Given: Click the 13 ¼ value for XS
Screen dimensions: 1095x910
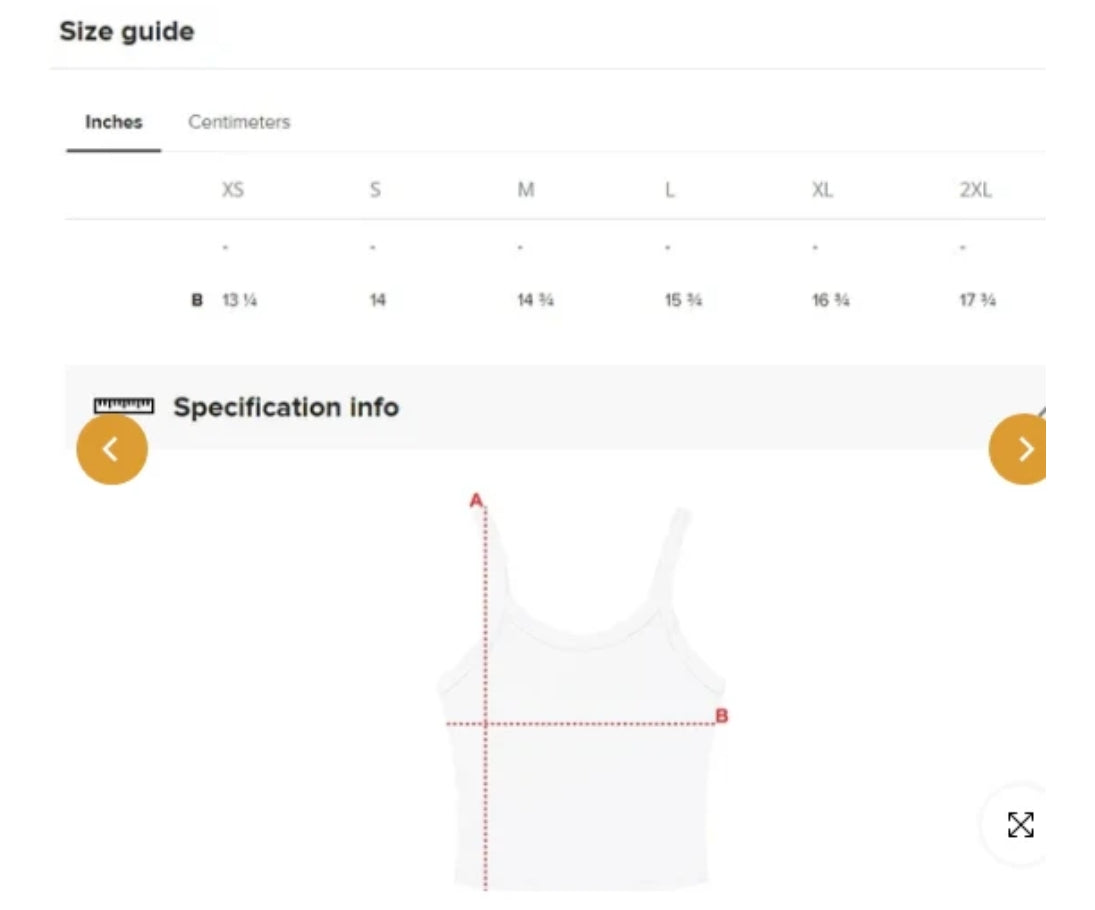Looking at the screenshot, I should (x=240, y=300).
